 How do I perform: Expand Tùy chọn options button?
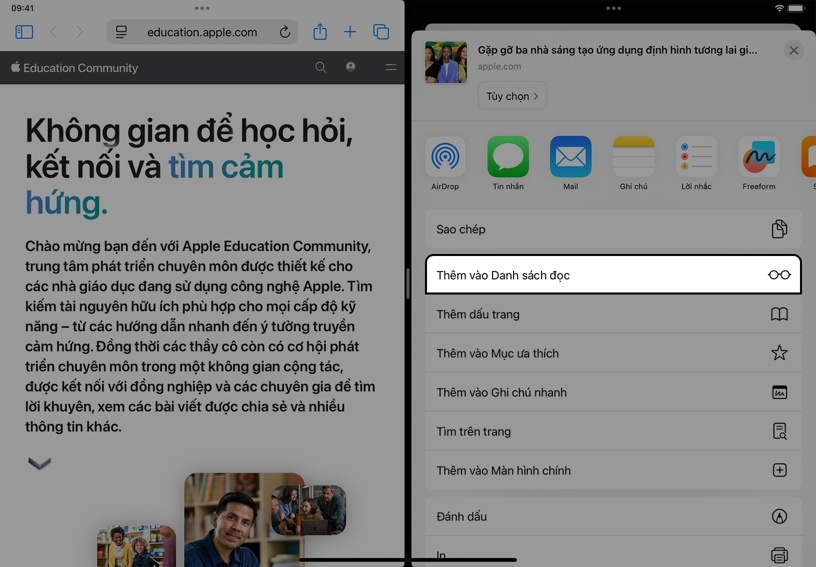tap(512, 96)
